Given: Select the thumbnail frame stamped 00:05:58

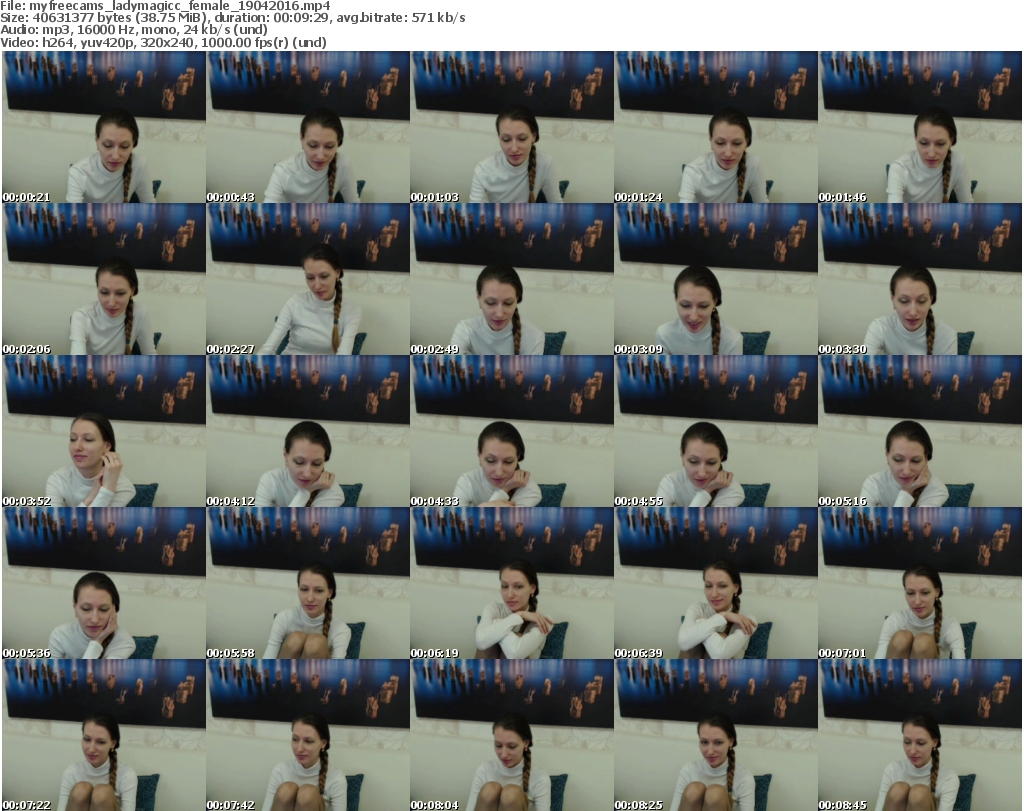Looking at the screenshot, I should tap(308, 583).
